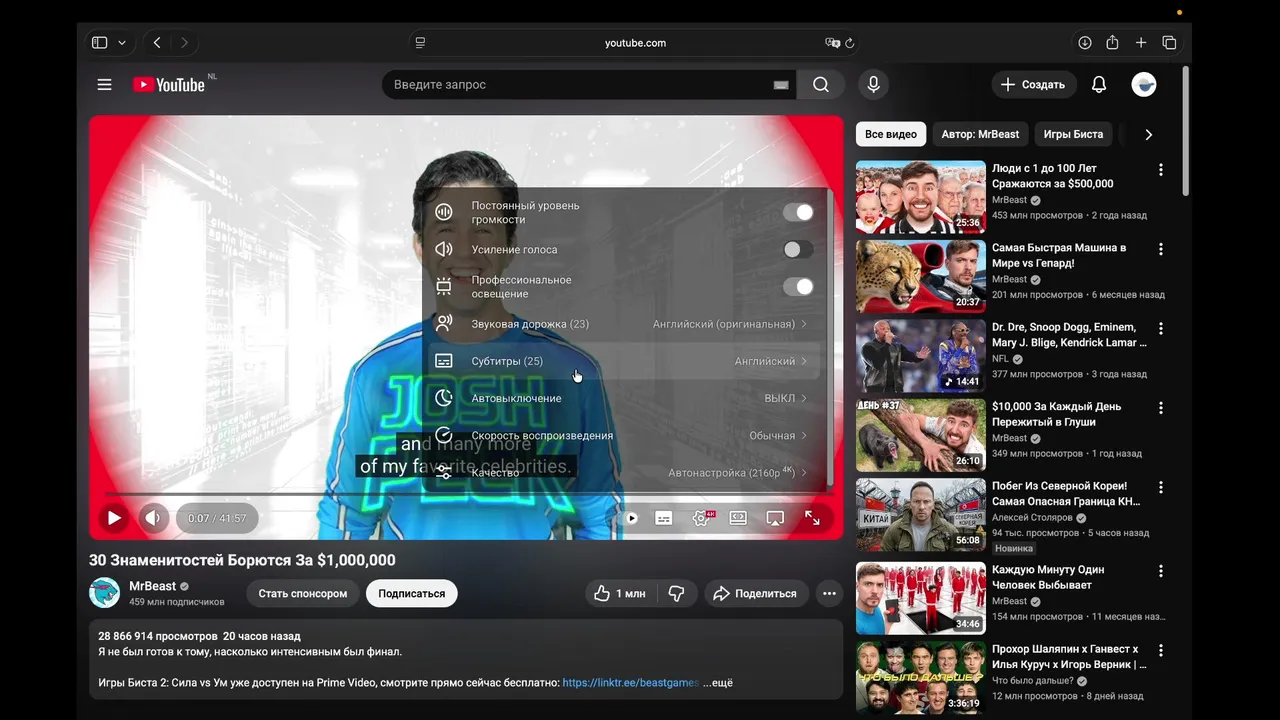
Task: Open 'Звуковая дорожка (23)' submenu
Action: click(626, 324)
